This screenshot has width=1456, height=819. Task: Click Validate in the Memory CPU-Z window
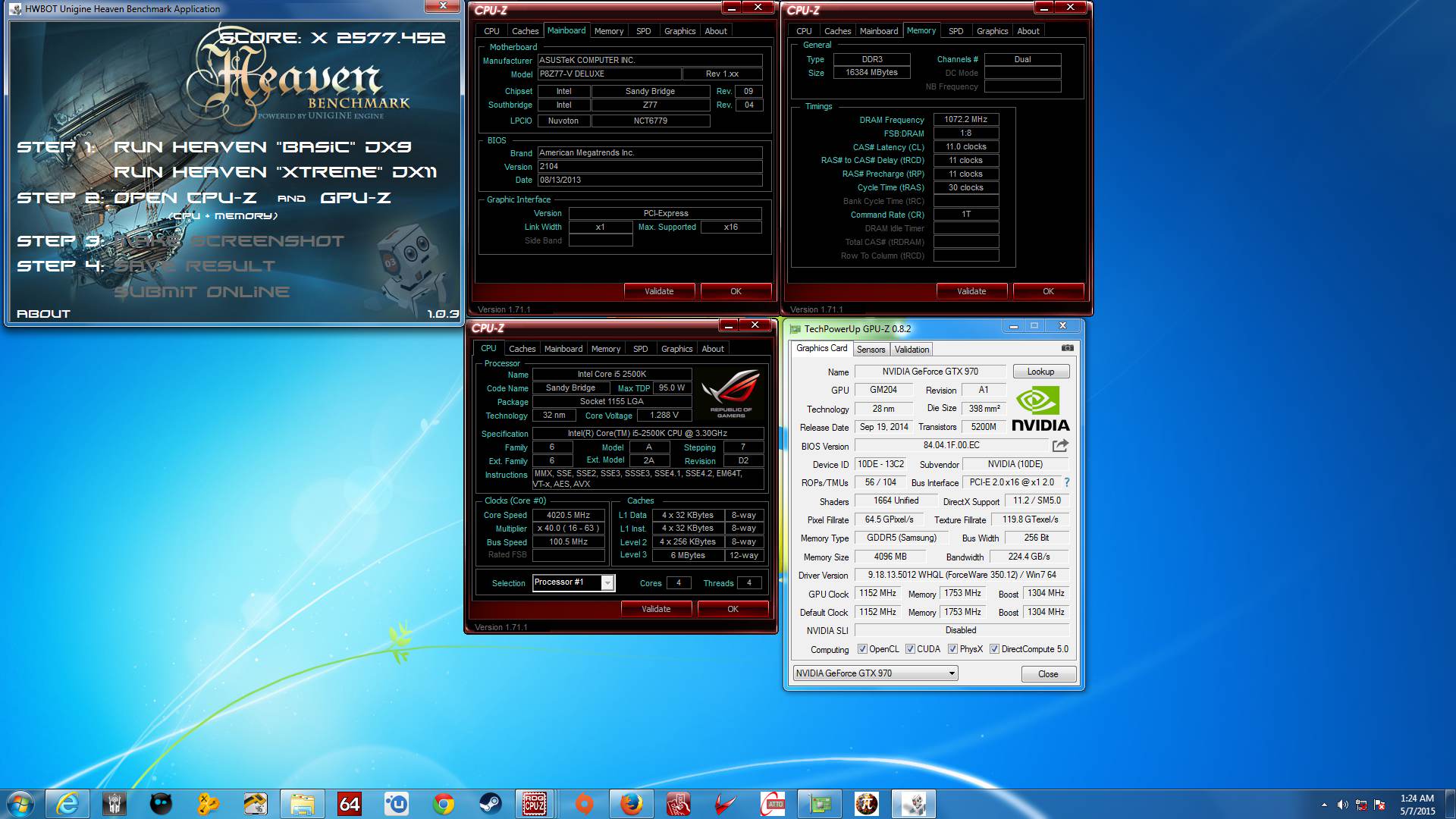click(x=971, y=291)
